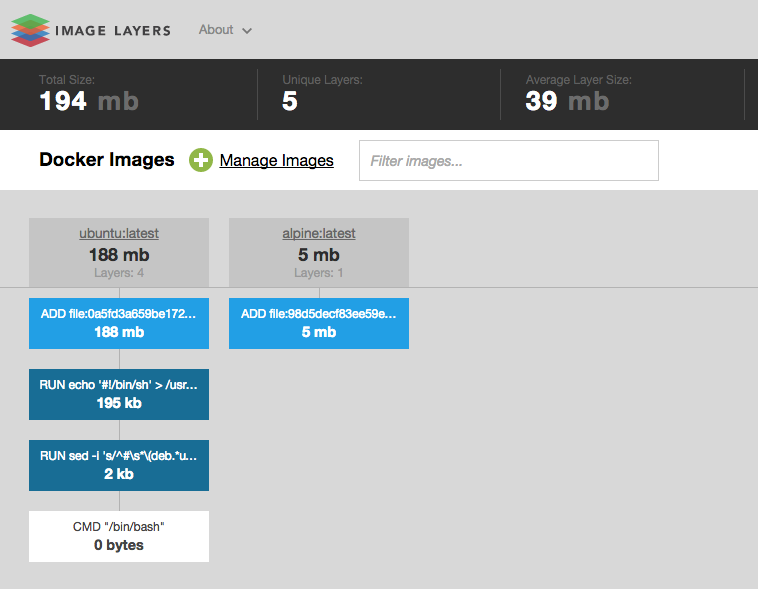Open the Manage Images link
This screenshot has width=758, height=589.
tap(277, 160)
